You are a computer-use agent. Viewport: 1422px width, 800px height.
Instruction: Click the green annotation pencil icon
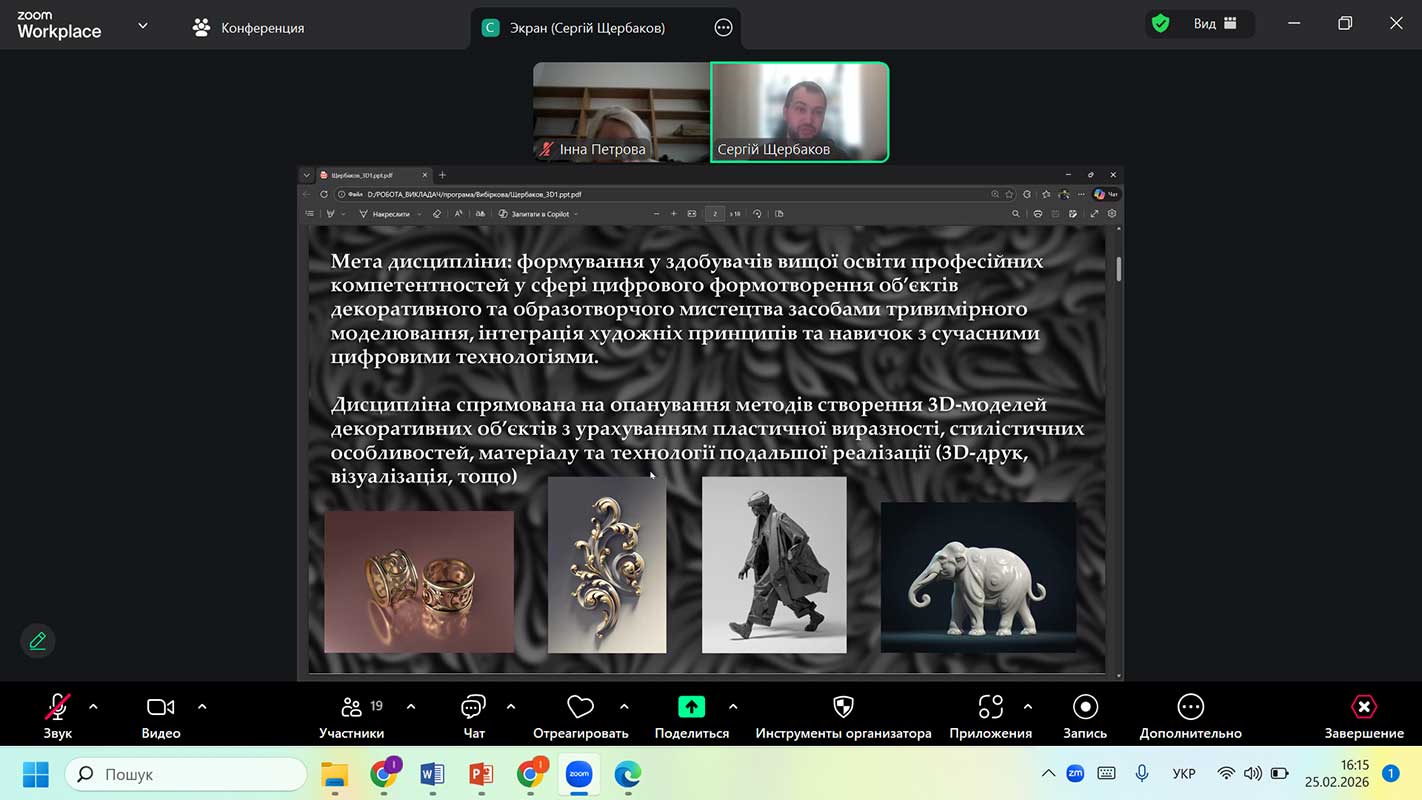click(x=38, y=641)
